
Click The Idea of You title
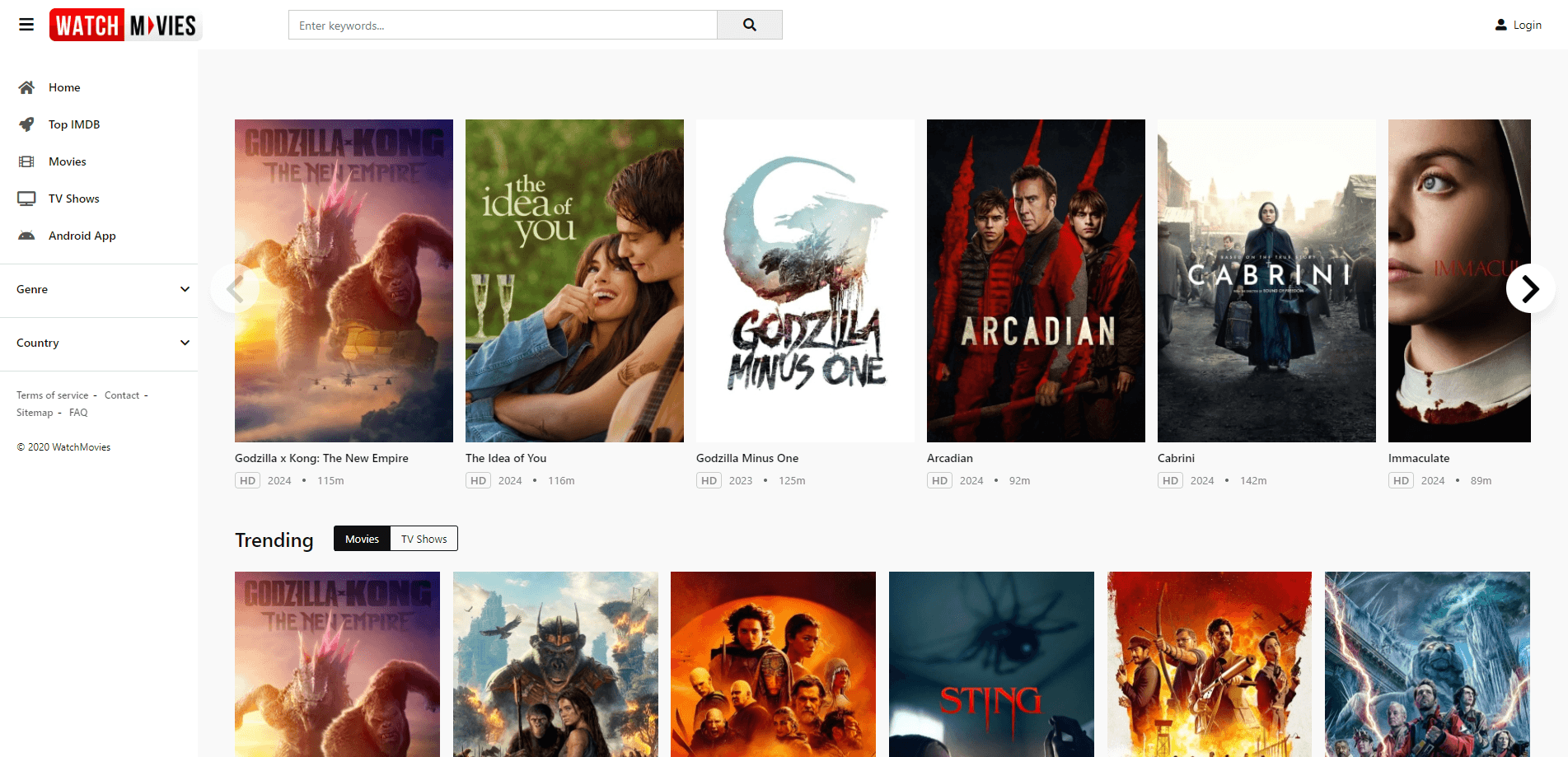pos(506,458)
